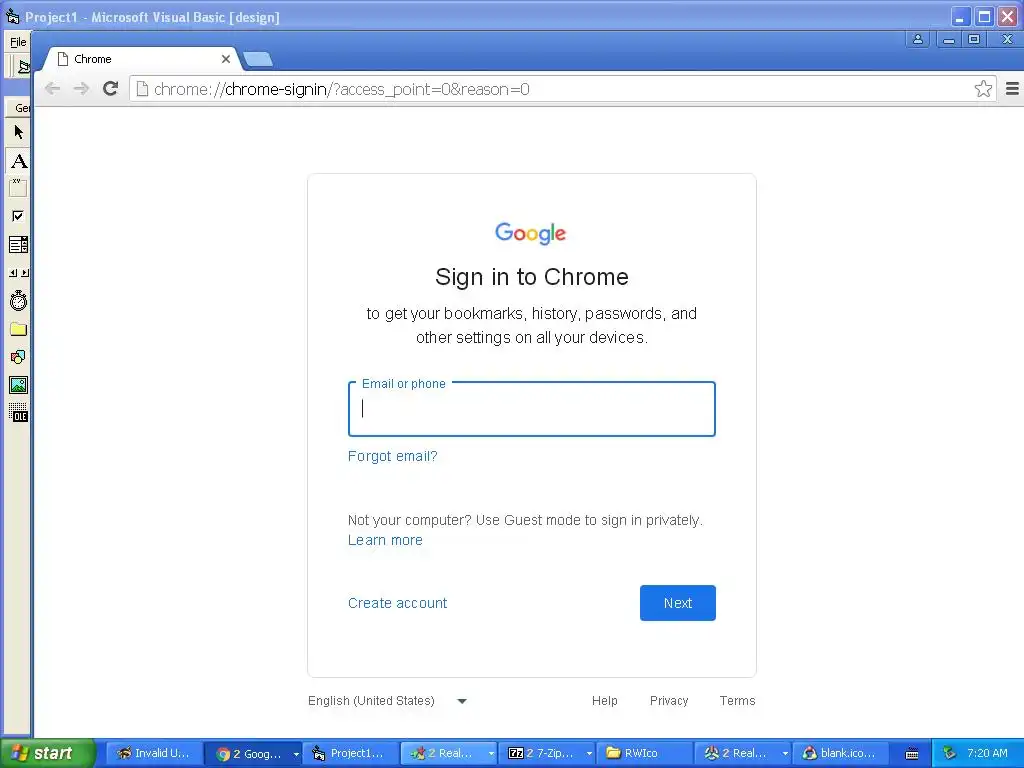
Task: Click the page icon in address bar
Action: tap(142, 89)
